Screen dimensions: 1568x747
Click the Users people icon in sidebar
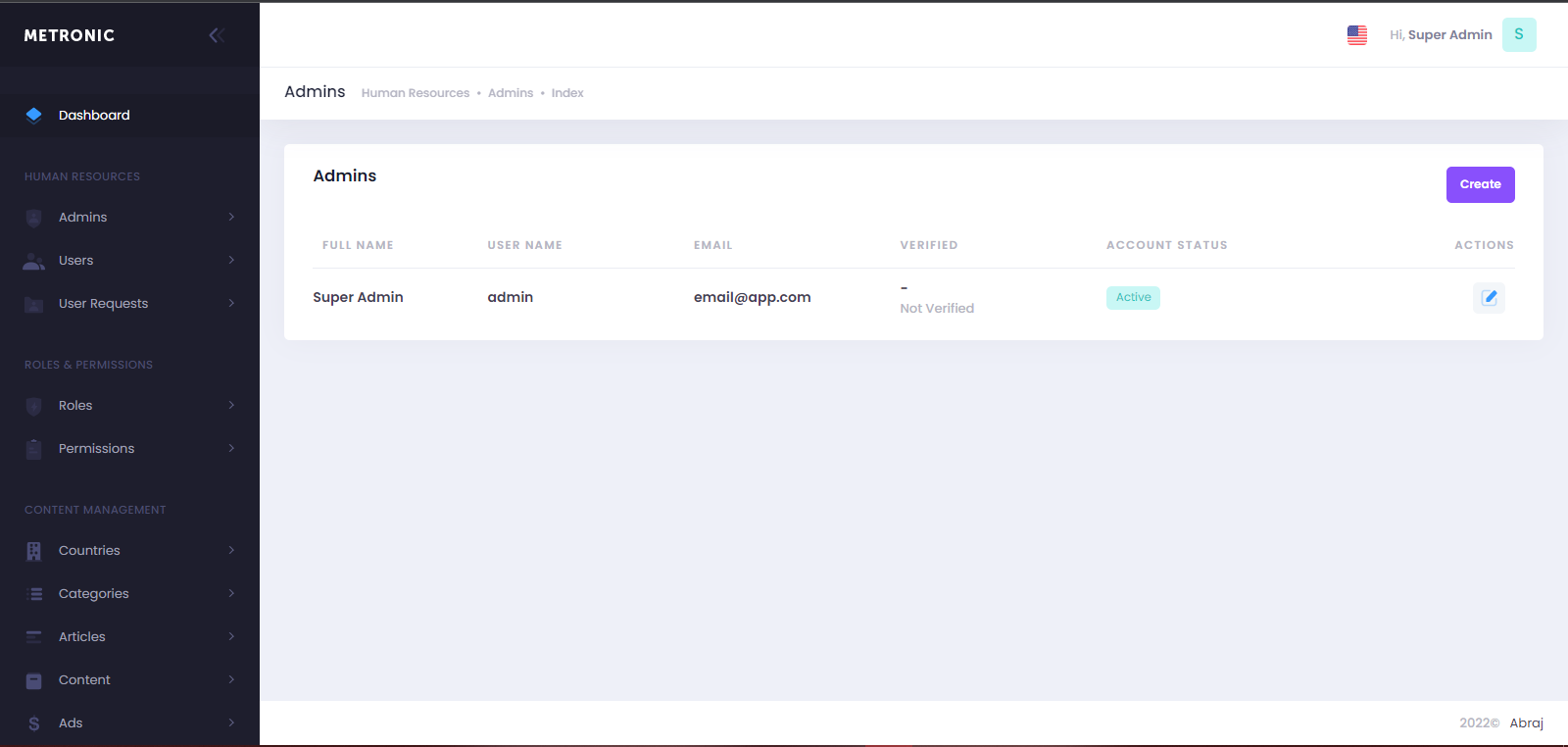(x=34, y=261)
